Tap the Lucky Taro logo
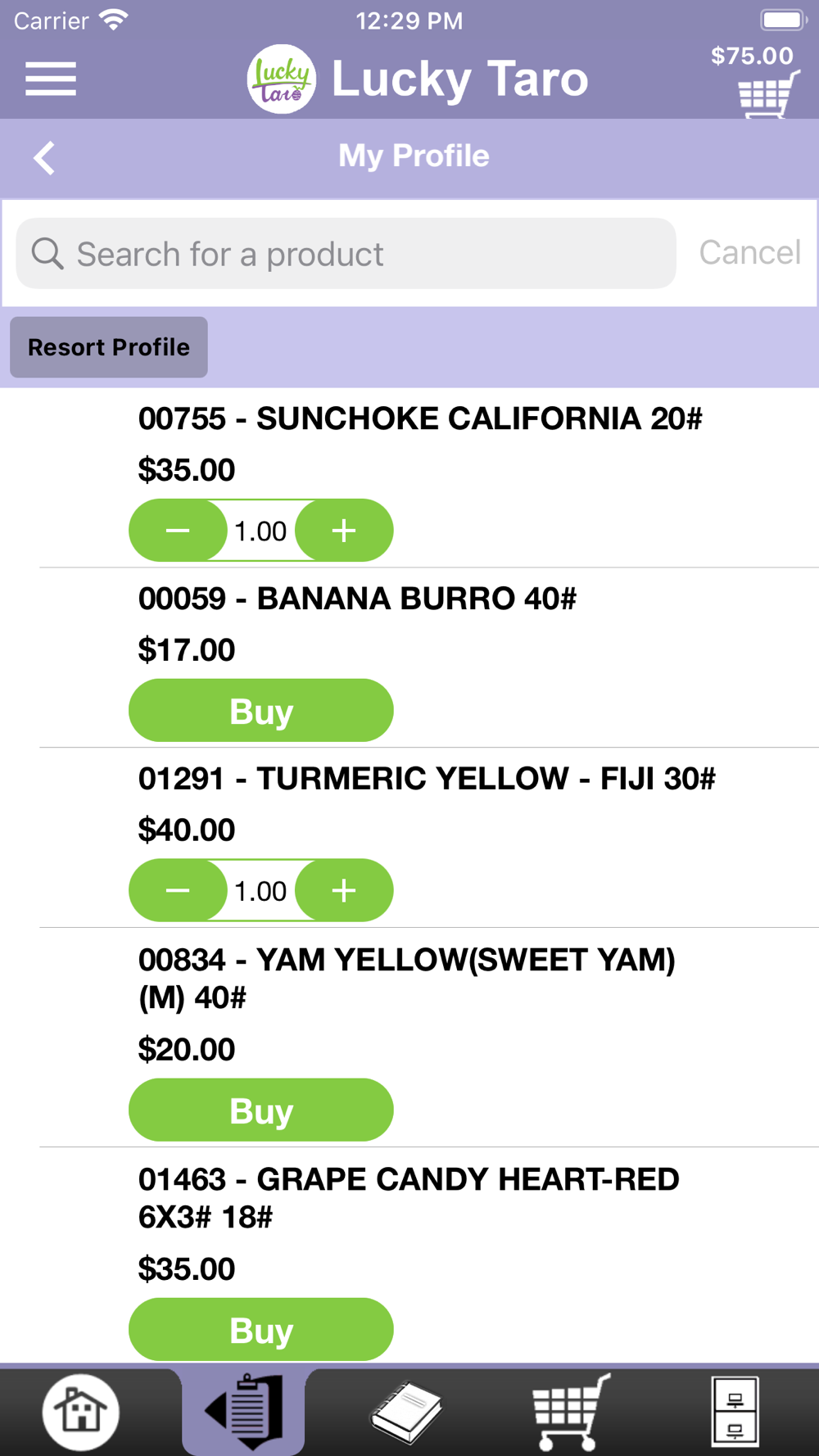 (x=281, y=79)
